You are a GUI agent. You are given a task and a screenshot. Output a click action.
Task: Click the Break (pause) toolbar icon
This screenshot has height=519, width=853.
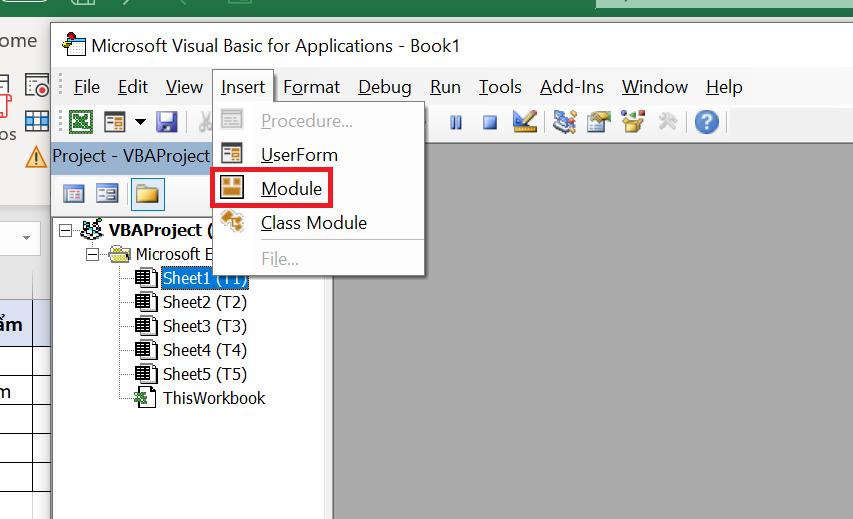tap(456, 122)
